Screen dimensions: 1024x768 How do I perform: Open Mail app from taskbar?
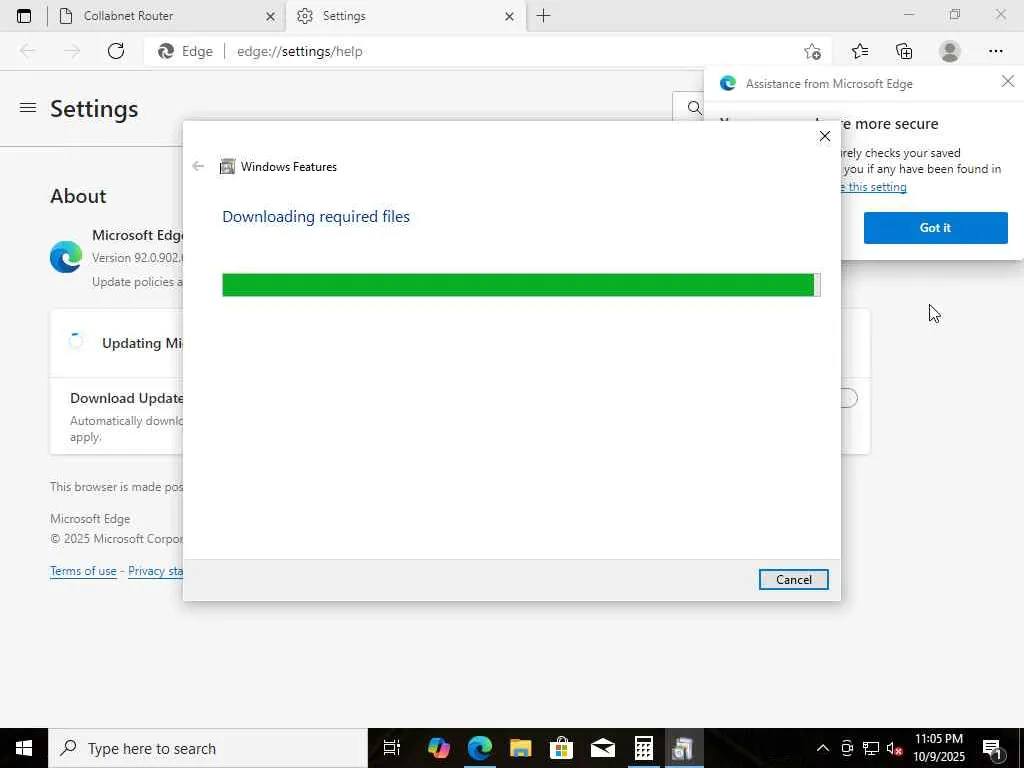click(602, 748)
